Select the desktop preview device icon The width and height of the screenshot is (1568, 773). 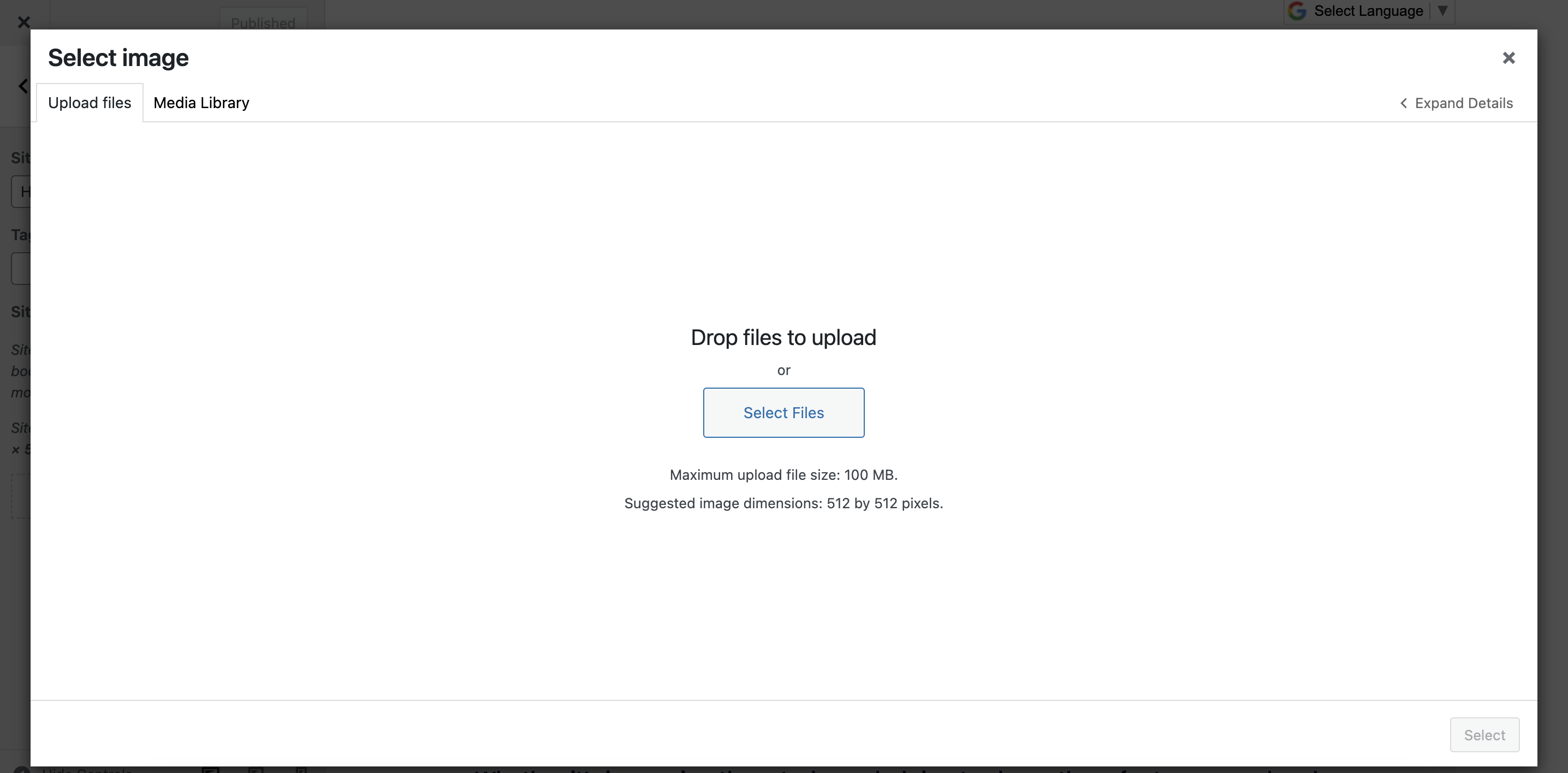211,769
